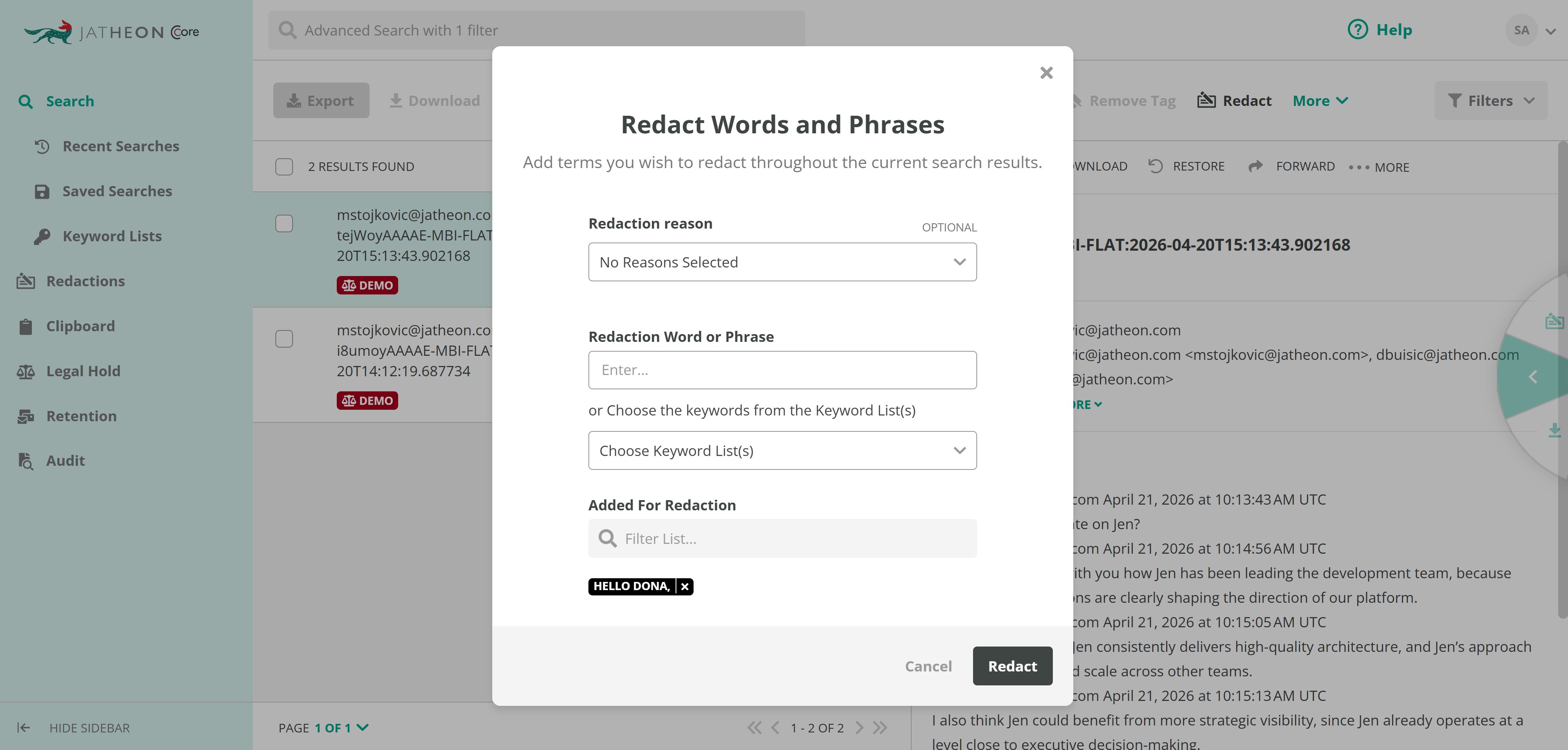Click the Export button
Image resolution: width=1568 pixels, height=750 pixels.
coord(321,100)
